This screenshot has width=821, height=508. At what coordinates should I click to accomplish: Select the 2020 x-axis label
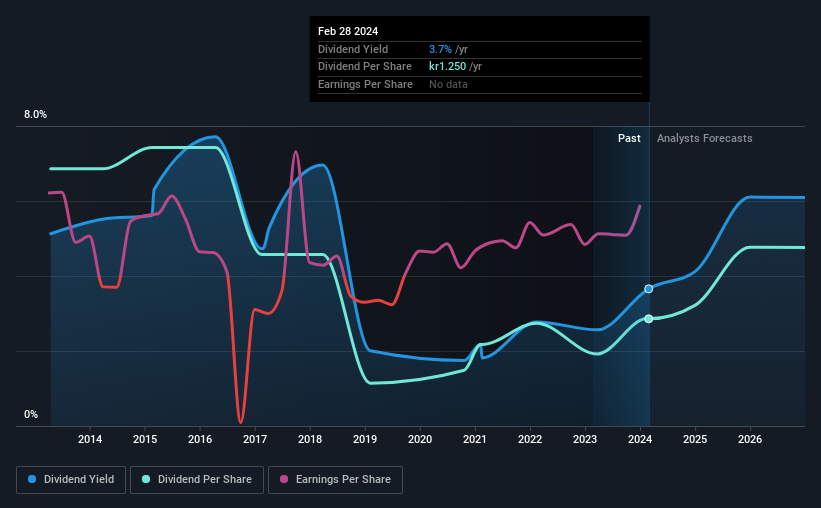point(420,439)
